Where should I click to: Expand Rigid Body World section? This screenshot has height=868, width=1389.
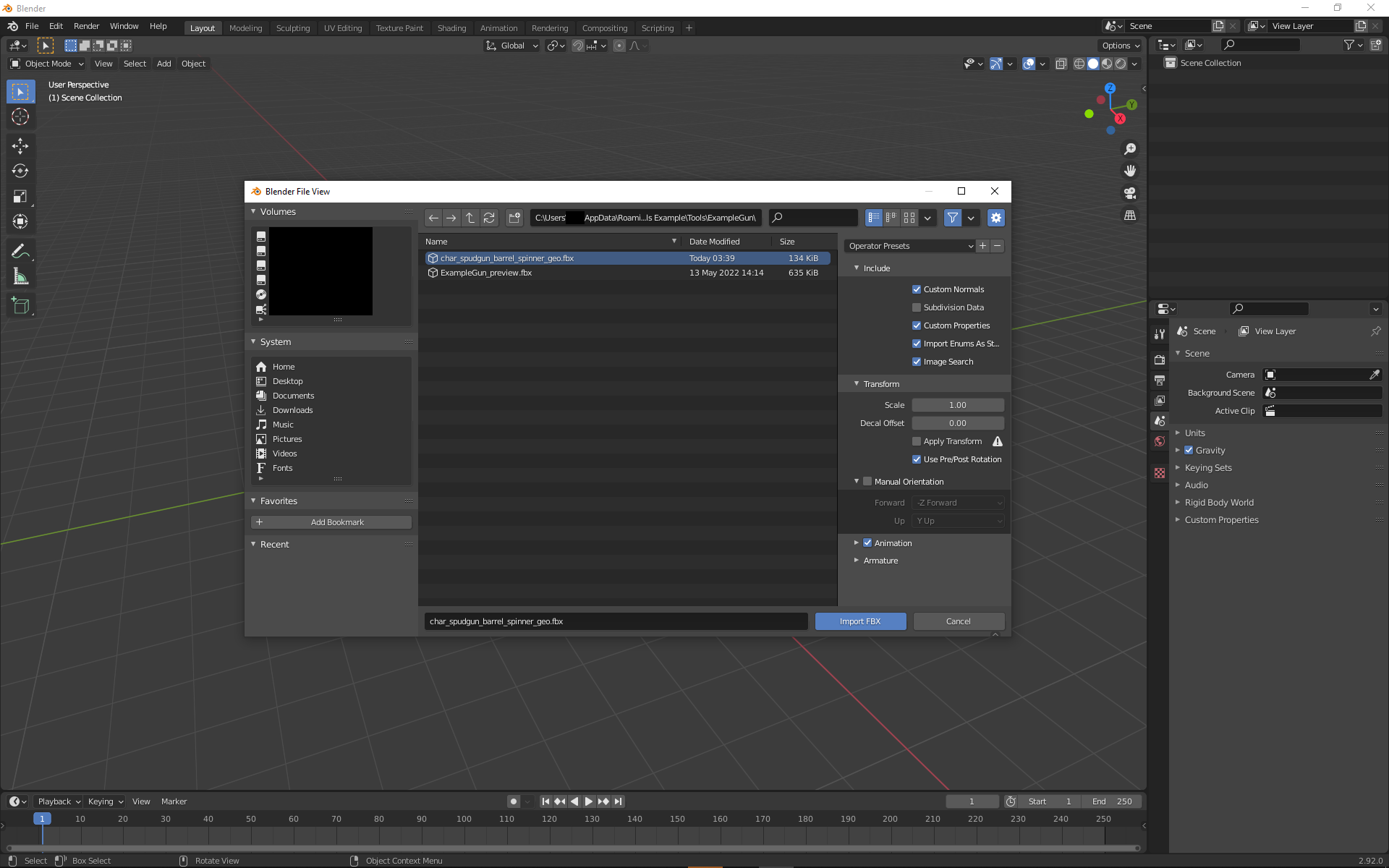[1219, 503]
